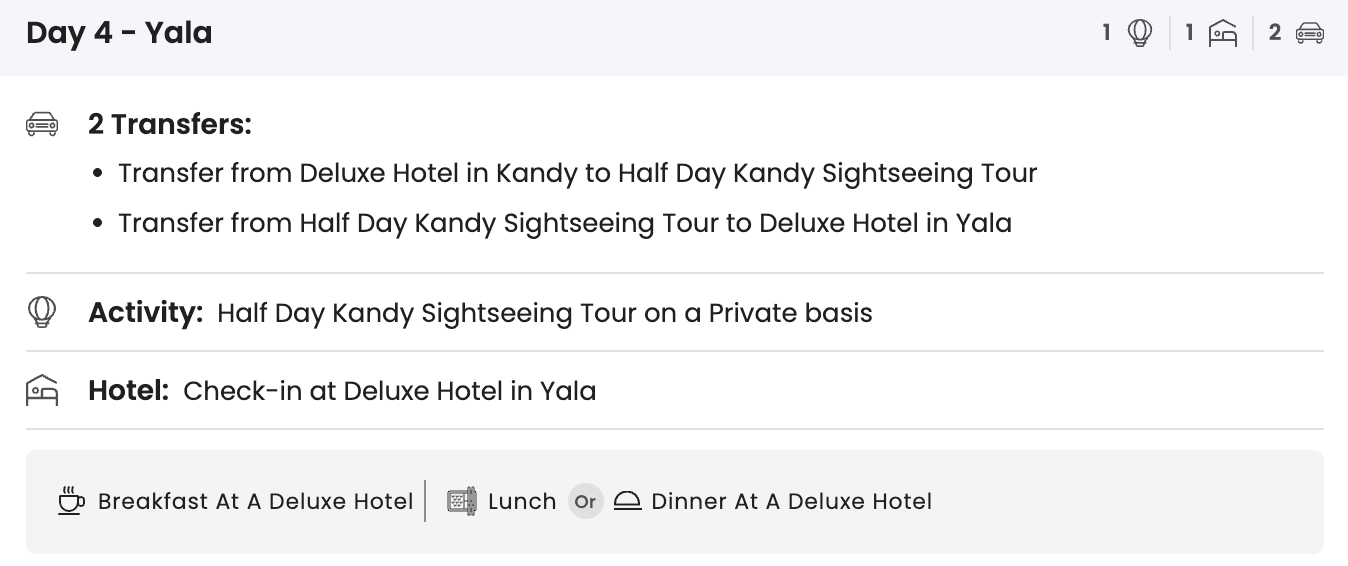1348x566 pixels.
Task: Open the sightseeing tour to Yala transfer
Action: click(x=564, y=222)
